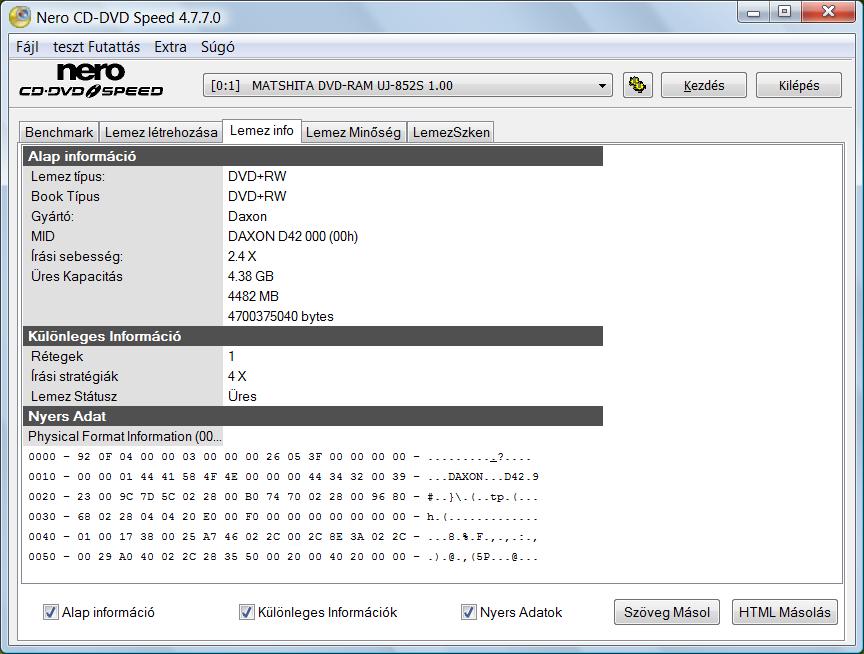Screen dimensions: 864x654
Task: Click the hex data row 0030
Action: tap(283, 517)
